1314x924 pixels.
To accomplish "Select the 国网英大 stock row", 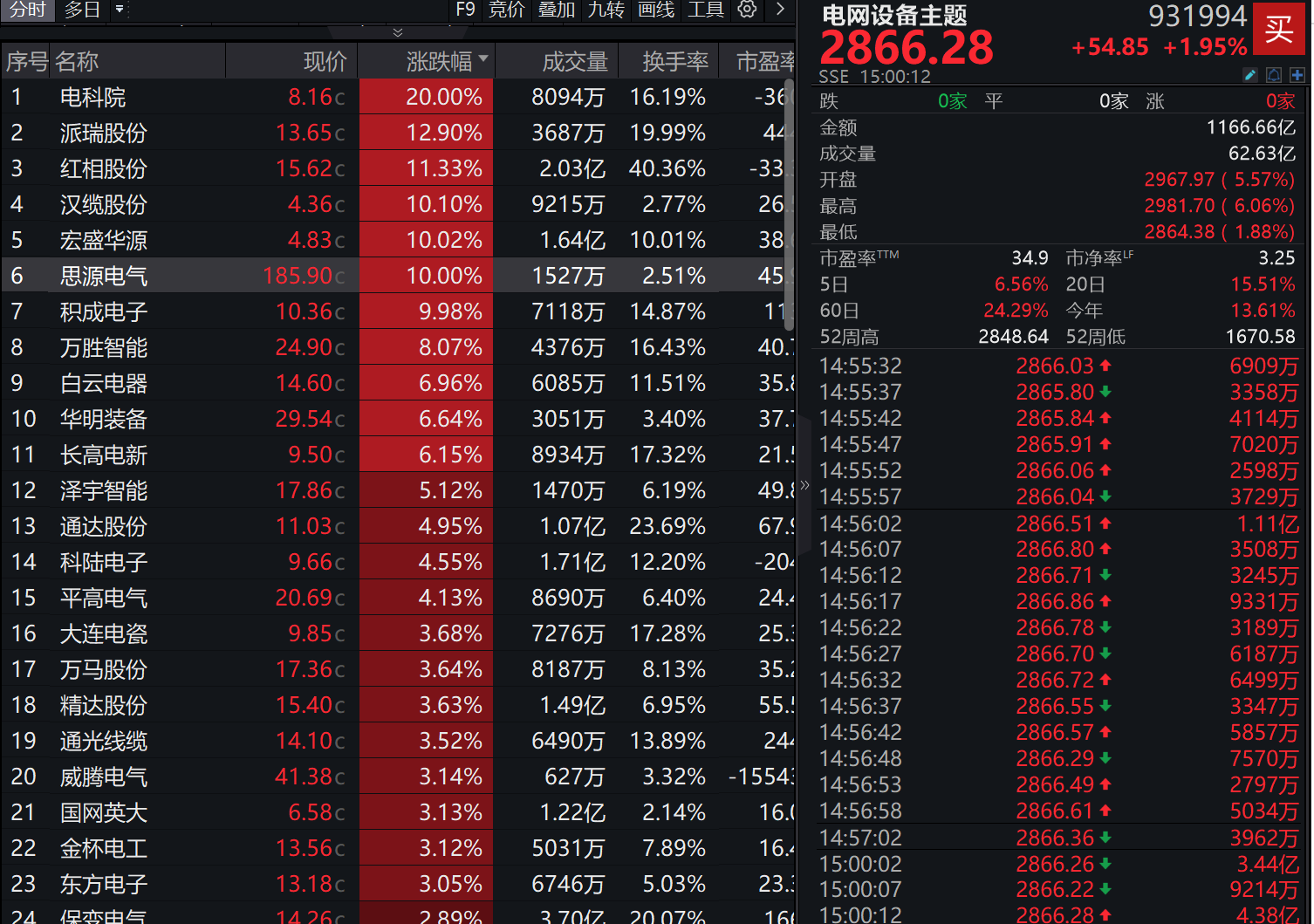I will point(398,812).
